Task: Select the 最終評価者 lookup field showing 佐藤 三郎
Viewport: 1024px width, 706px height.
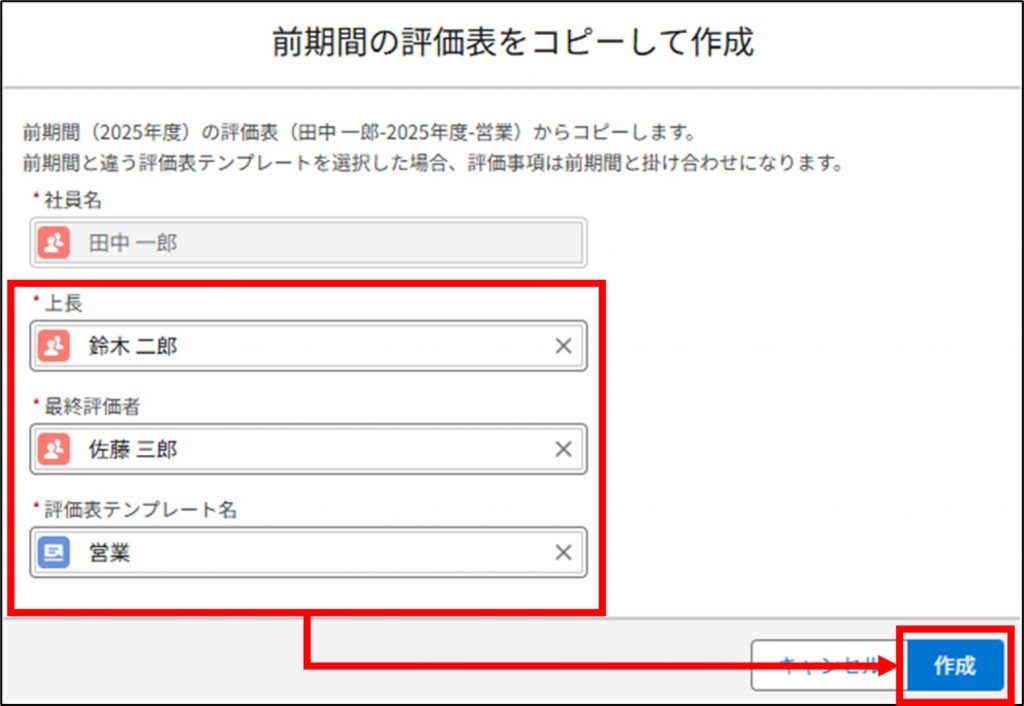Action: tap(300, 450)
